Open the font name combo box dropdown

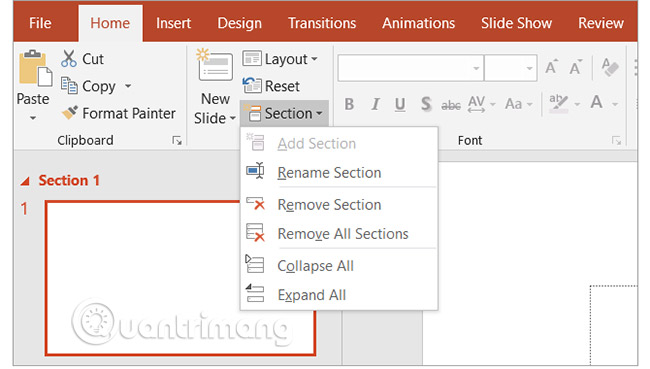(476, 68)
